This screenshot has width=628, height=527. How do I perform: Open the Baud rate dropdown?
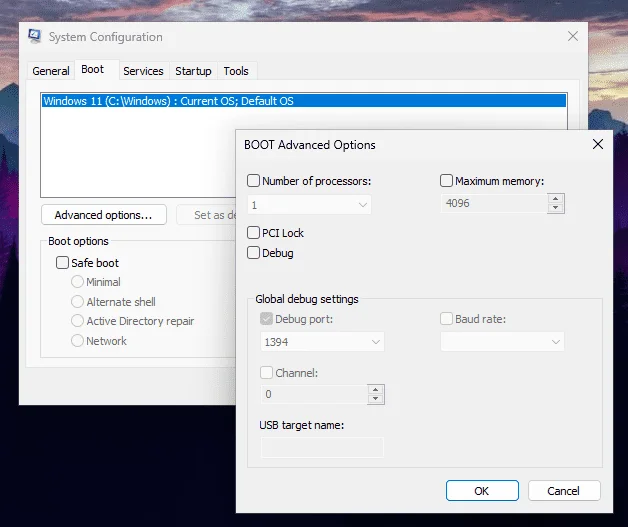[503, 342]
